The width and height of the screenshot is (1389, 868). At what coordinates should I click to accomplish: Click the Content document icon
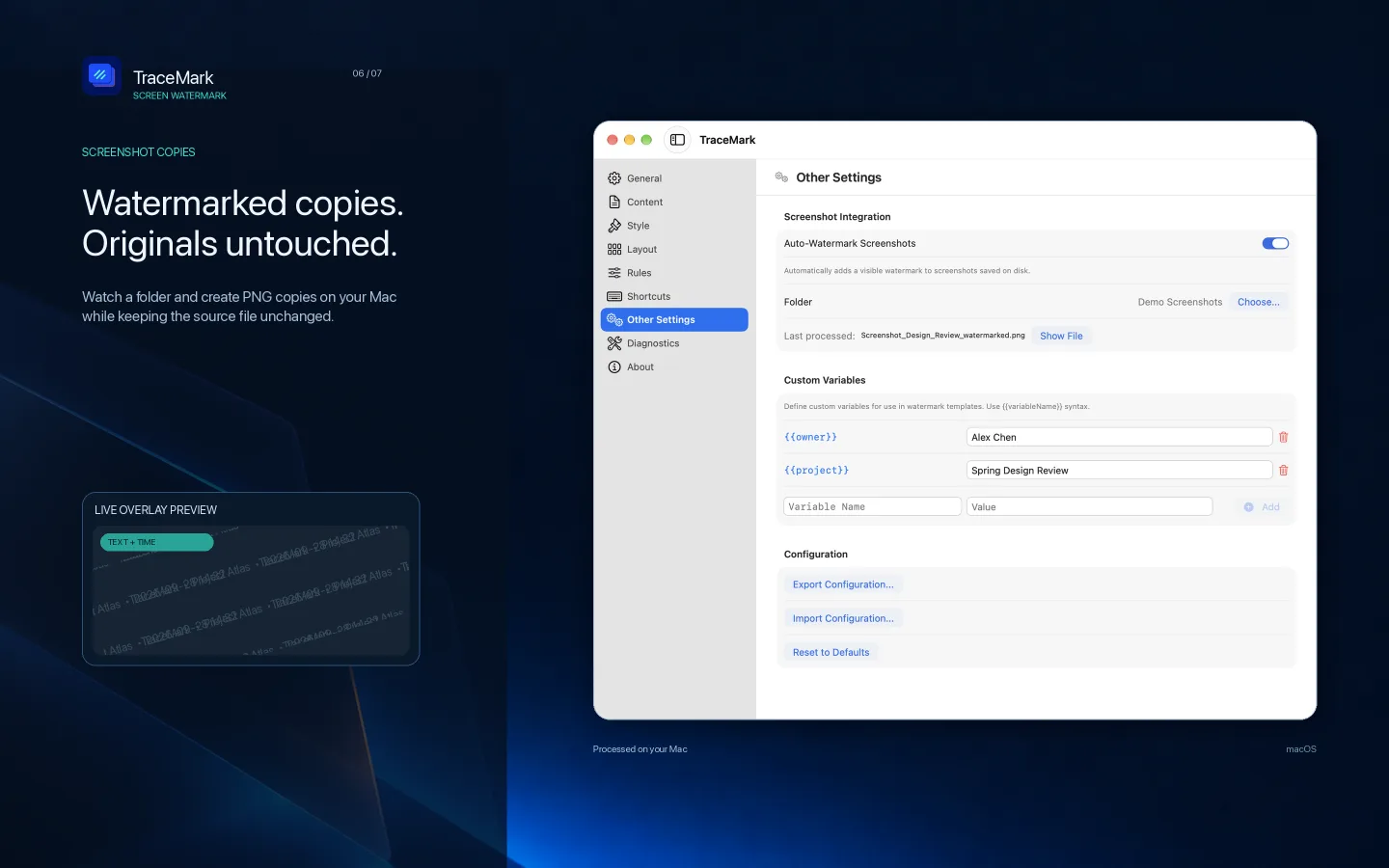coord(614,202)
